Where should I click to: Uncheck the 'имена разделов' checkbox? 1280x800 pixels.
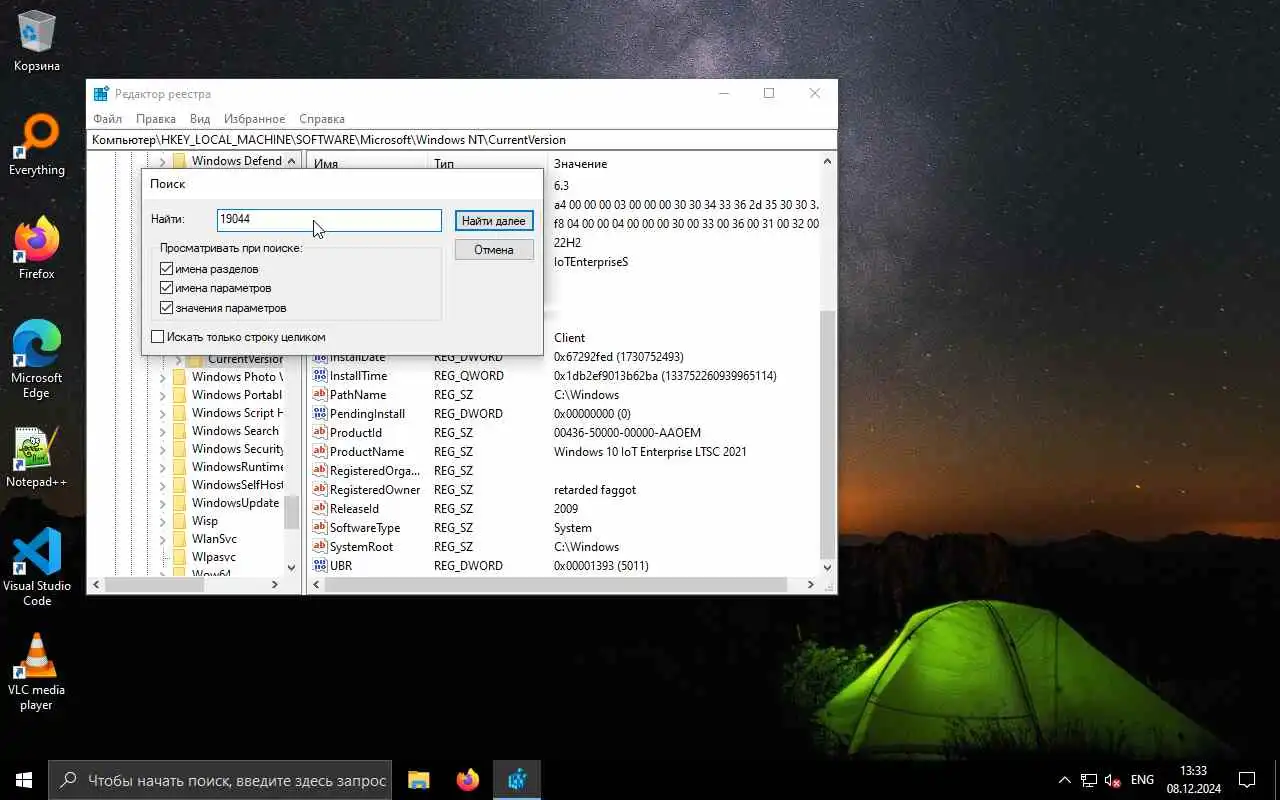(167, 269)
